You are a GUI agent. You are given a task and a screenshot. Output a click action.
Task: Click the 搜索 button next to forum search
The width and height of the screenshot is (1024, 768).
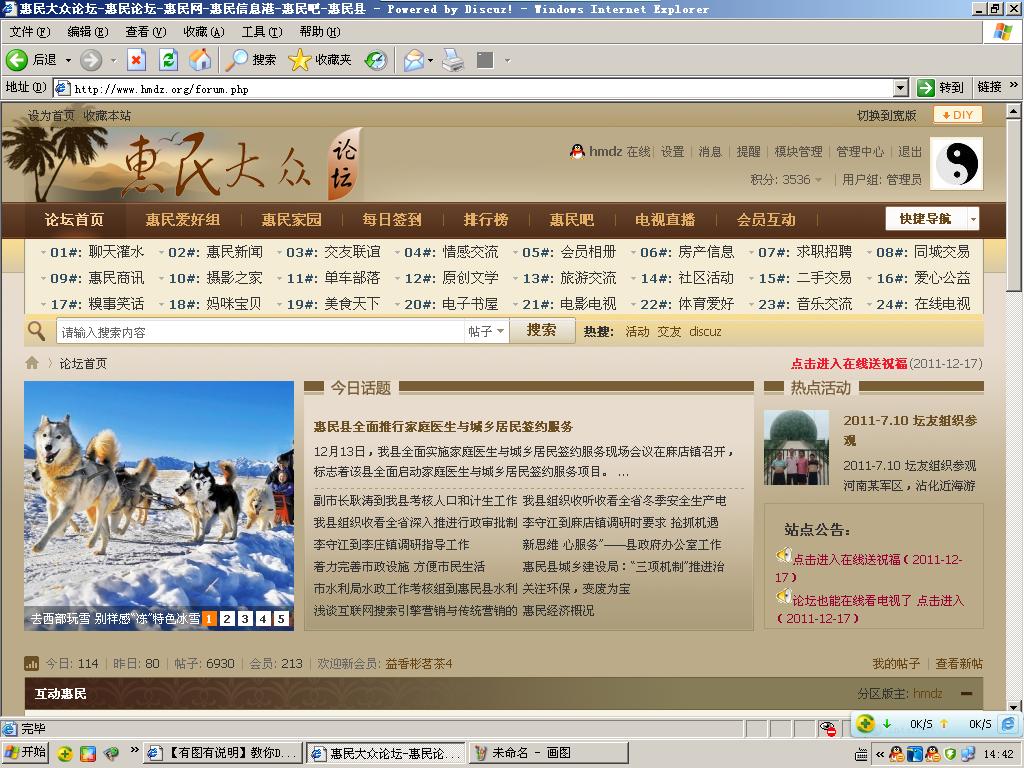pyautogui.click(x=541, y=330)
